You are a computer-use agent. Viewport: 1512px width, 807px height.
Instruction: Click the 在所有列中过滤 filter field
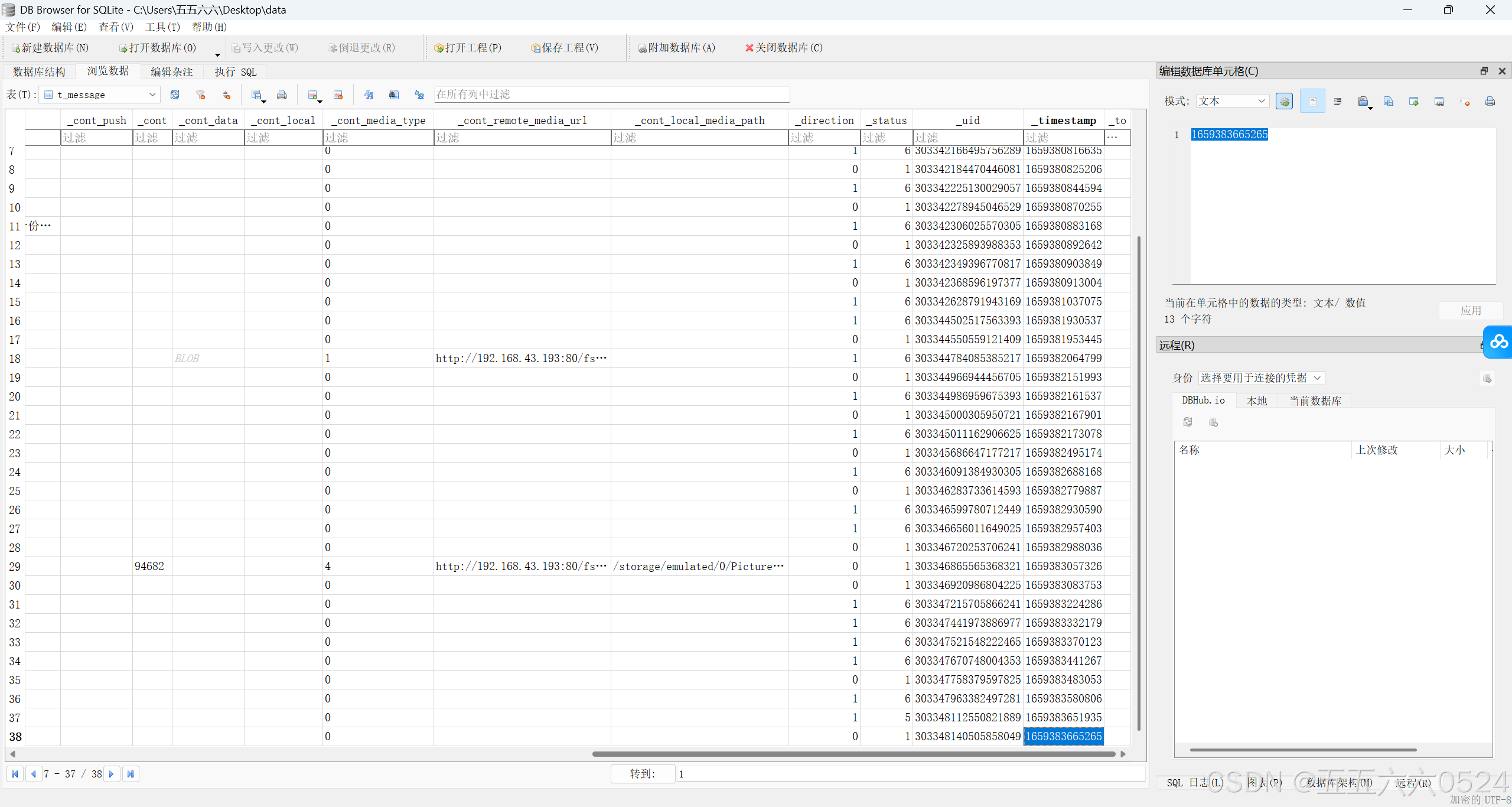tap(611, 95)
